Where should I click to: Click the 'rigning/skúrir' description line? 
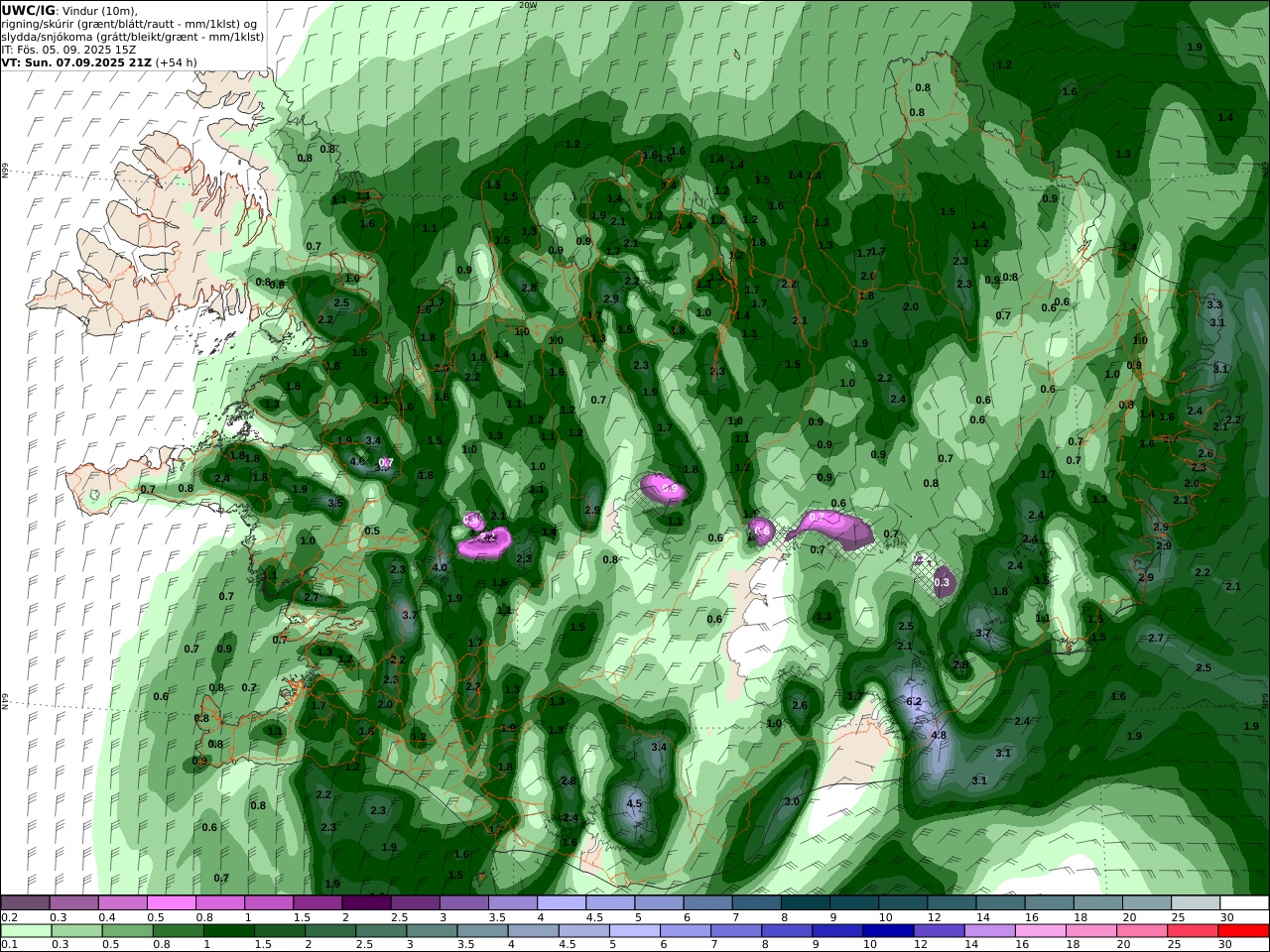129,23
